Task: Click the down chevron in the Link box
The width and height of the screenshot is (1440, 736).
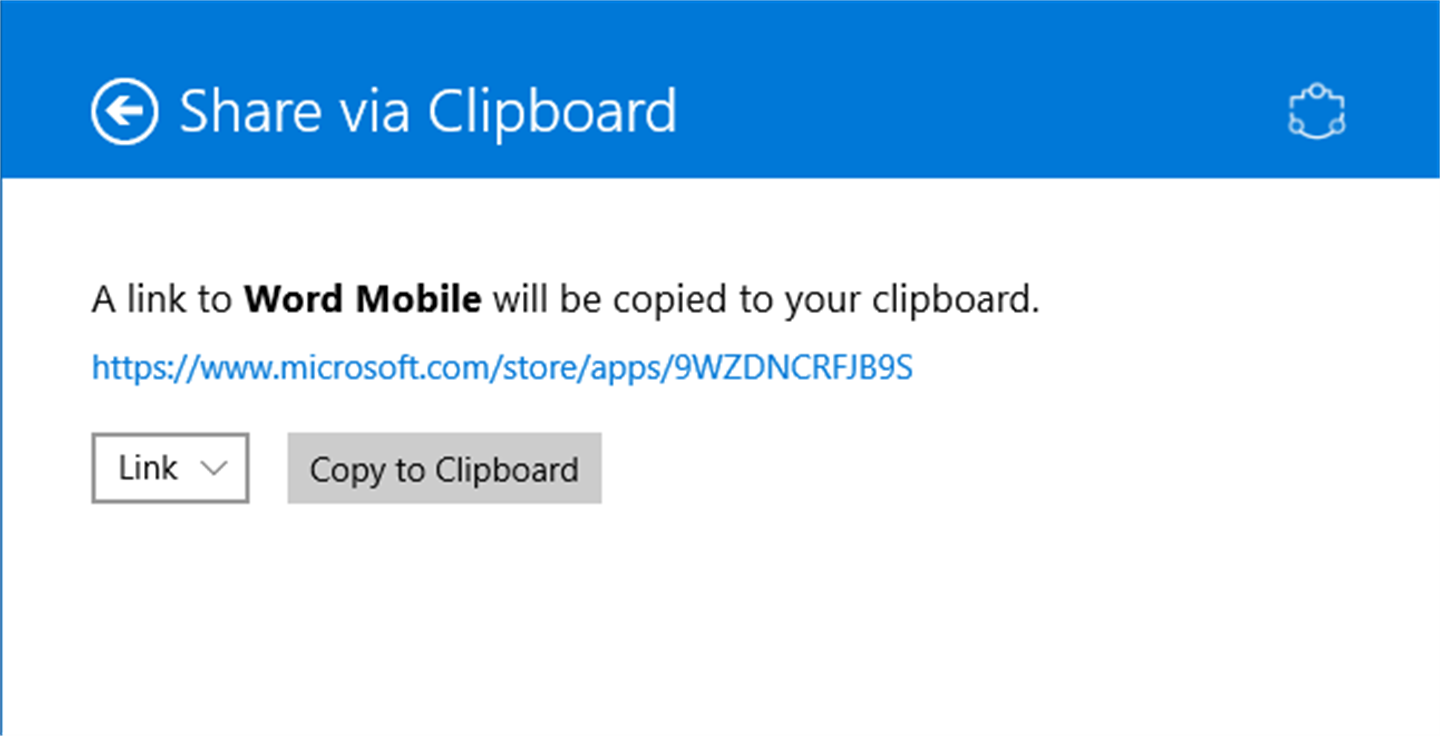Action: 214,468
